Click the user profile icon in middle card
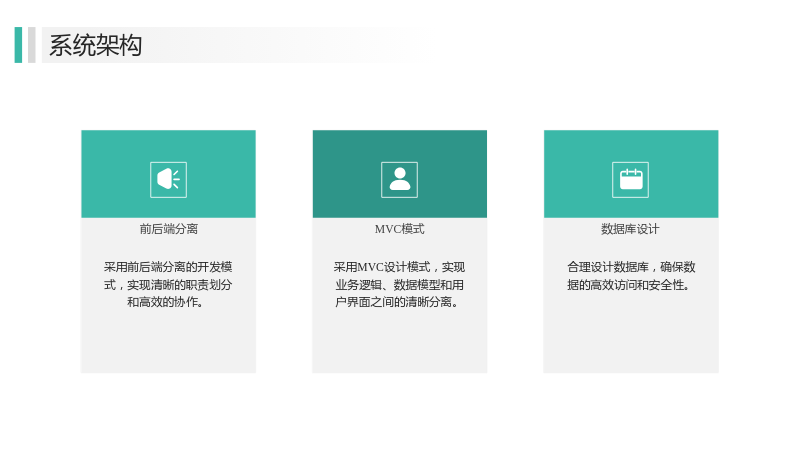Viewport: 800px width, 450px height. [399, 180]
